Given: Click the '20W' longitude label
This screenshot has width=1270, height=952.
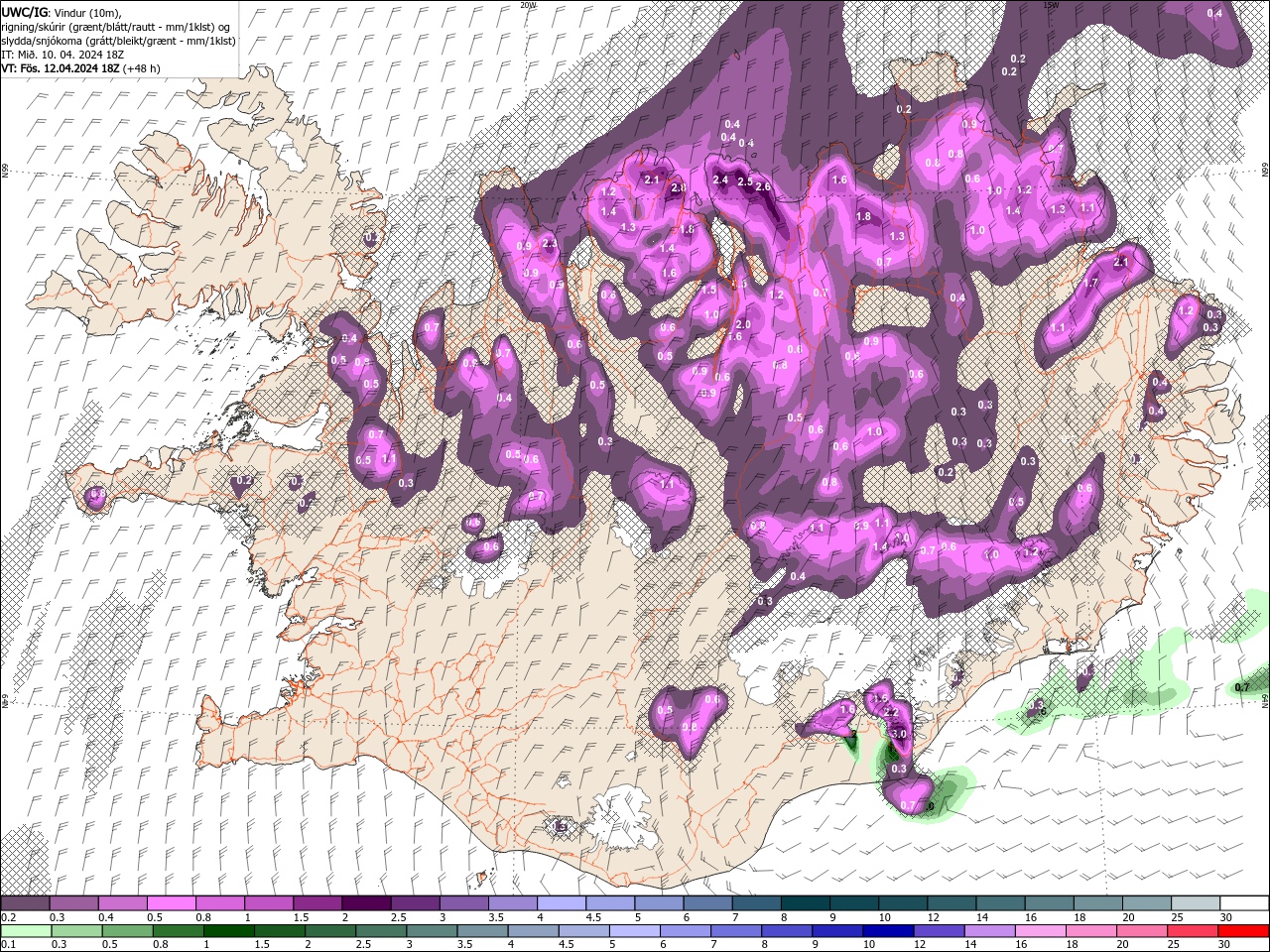Looking at the screenshot, I should click(x=528, y=5).
